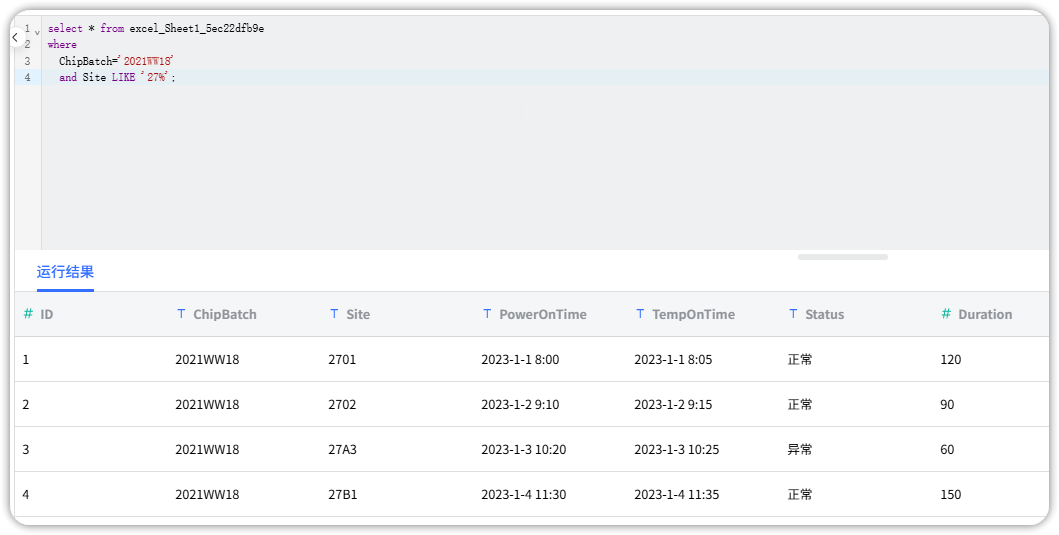Click the horizontal scrollbar handle under the editor
This screenshot has height=535, width=1059.
coord(842,257)
